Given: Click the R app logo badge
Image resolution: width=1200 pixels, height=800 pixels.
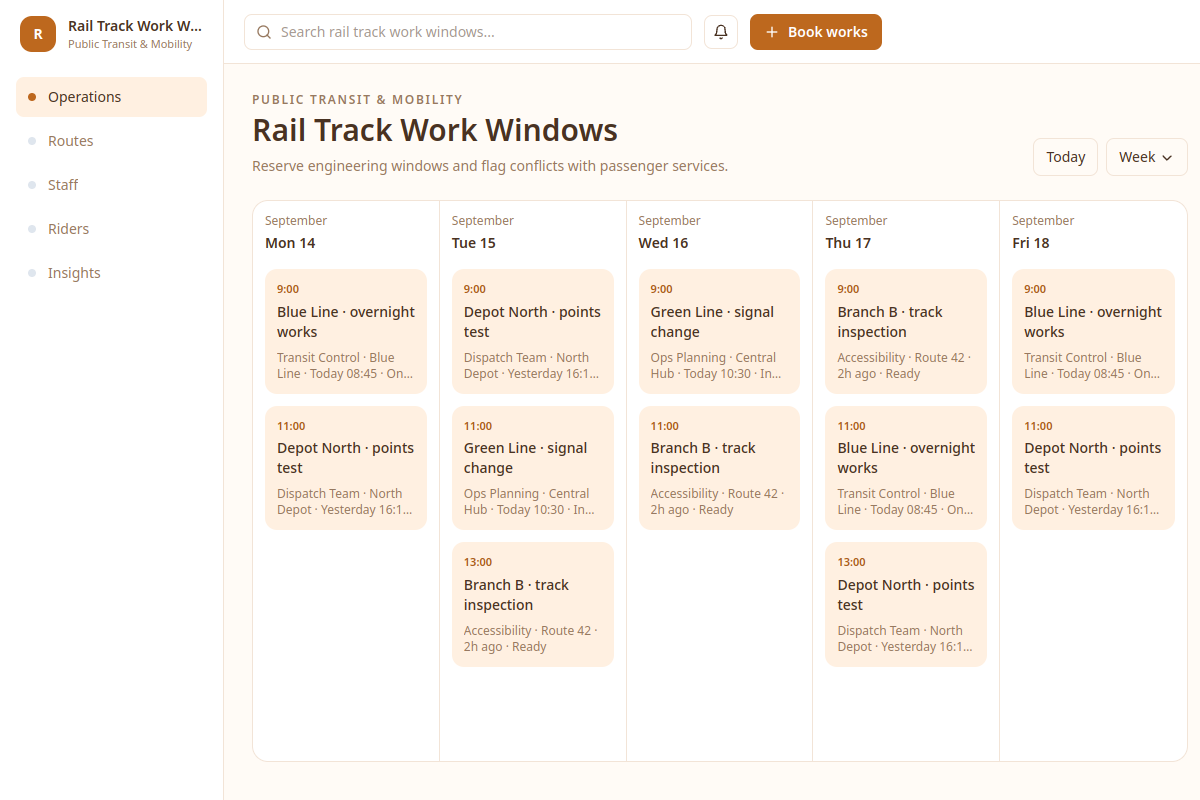Looking at the screenshot, I should (x=38, y=34).
